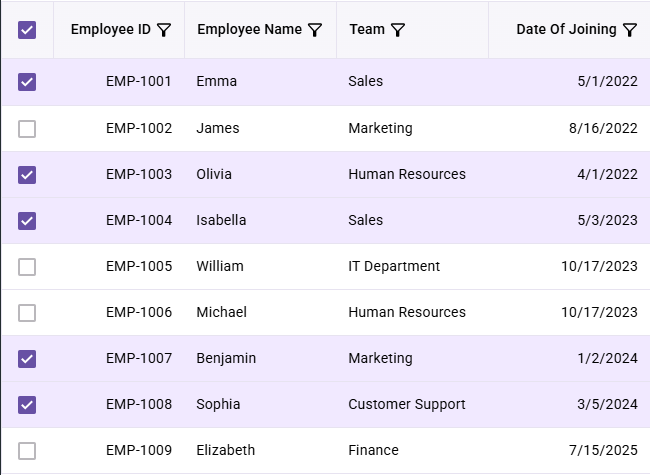
Task: Uncheck the EMP-1003 Olivia checkbox
Action: 27,174
